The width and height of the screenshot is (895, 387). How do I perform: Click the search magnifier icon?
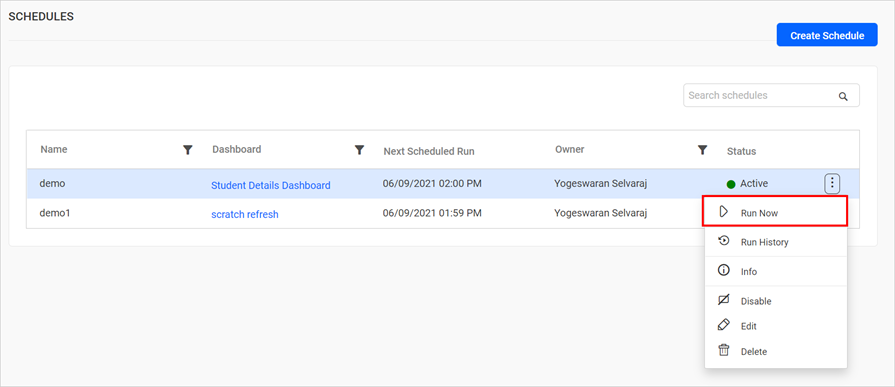[843, 96]
